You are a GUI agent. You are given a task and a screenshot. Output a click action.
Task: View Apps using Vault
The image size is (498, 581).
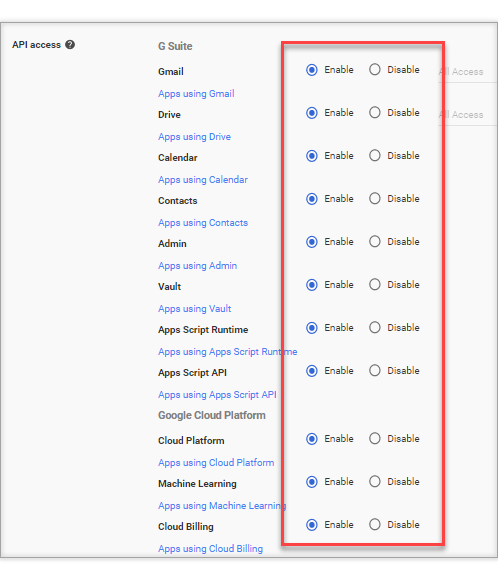click(195, 309)
